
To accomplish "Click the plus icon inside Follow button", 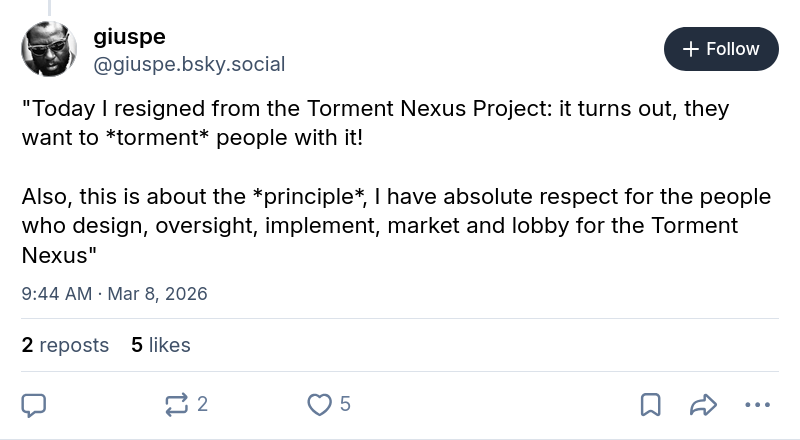I will 690,49.
